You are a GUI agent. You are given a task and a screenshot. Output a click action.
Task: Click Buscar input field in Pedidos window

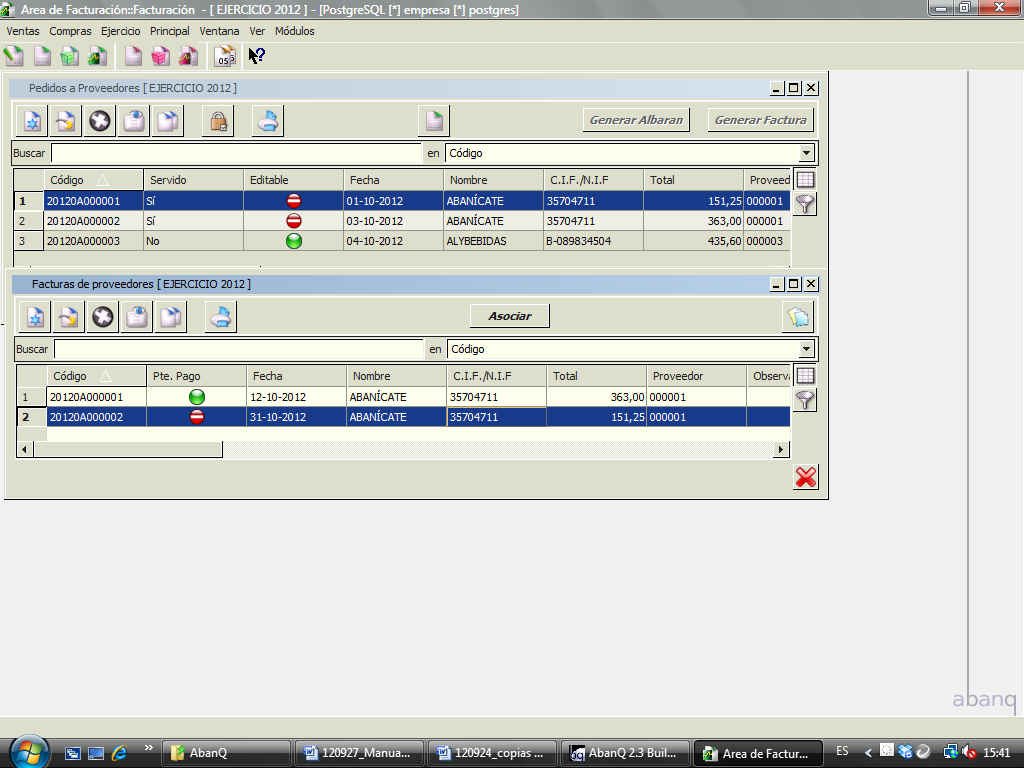point(236,153)
